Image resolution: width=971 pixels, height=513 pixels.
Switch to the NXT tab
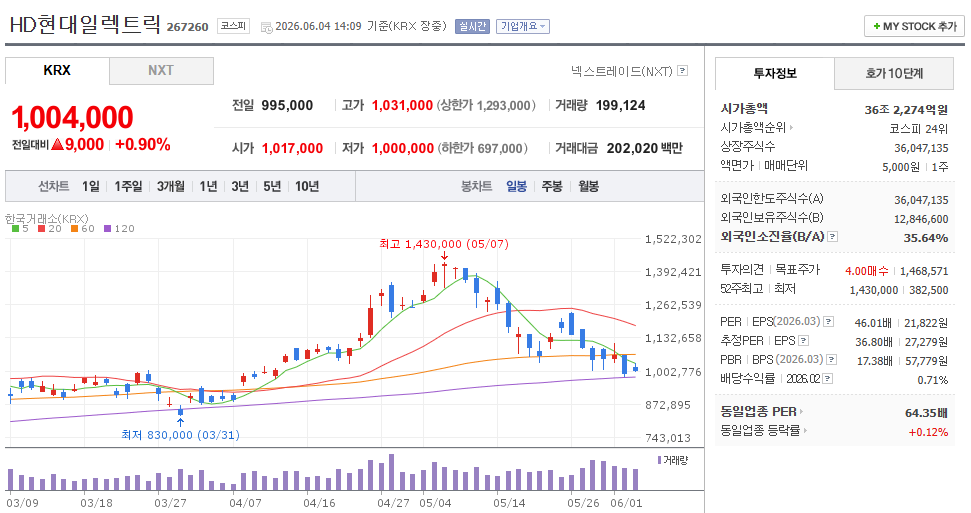point(161,71)
